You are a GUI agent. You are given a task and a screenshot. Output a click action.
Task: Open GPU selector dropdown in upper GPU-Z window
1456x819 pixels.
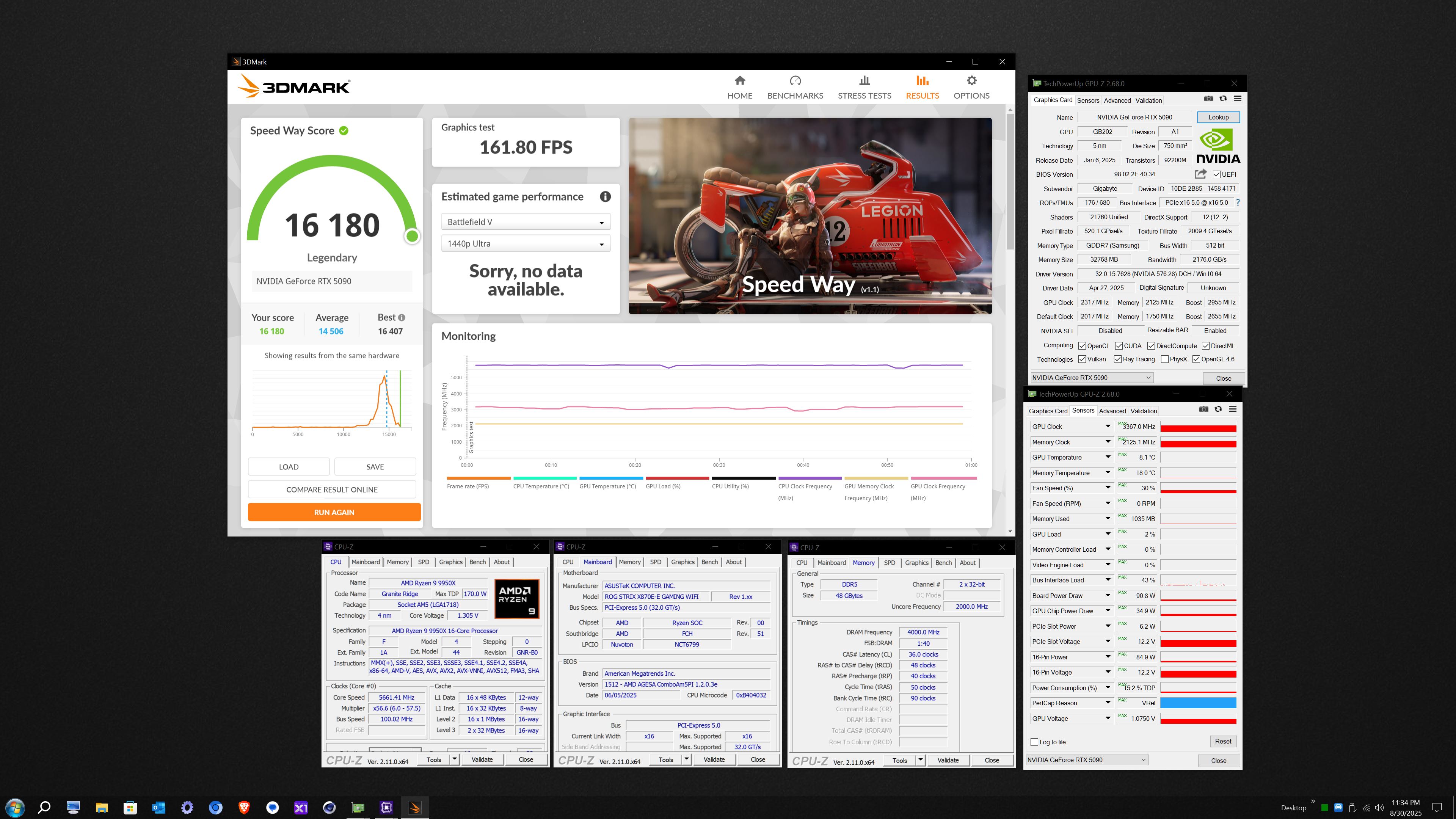pos(1092,378)
